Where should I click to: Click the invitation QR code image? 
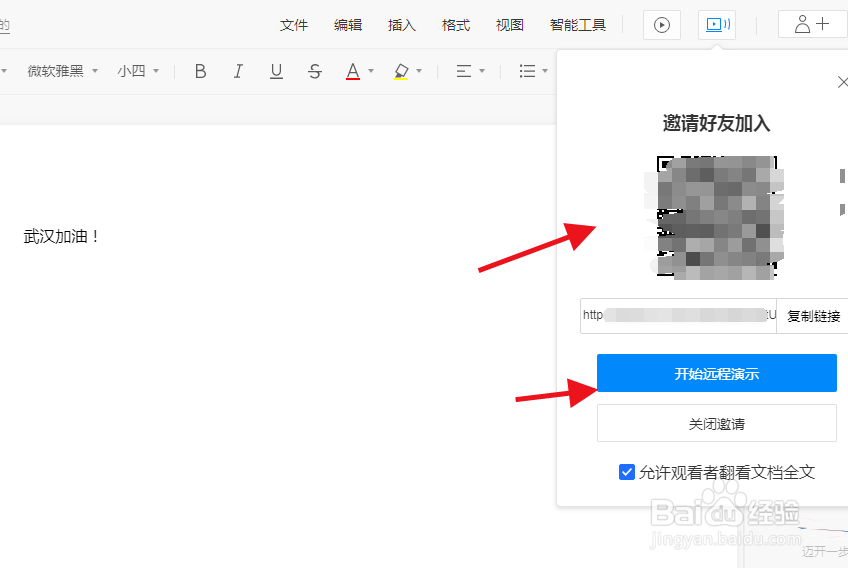tap(717, 217)
